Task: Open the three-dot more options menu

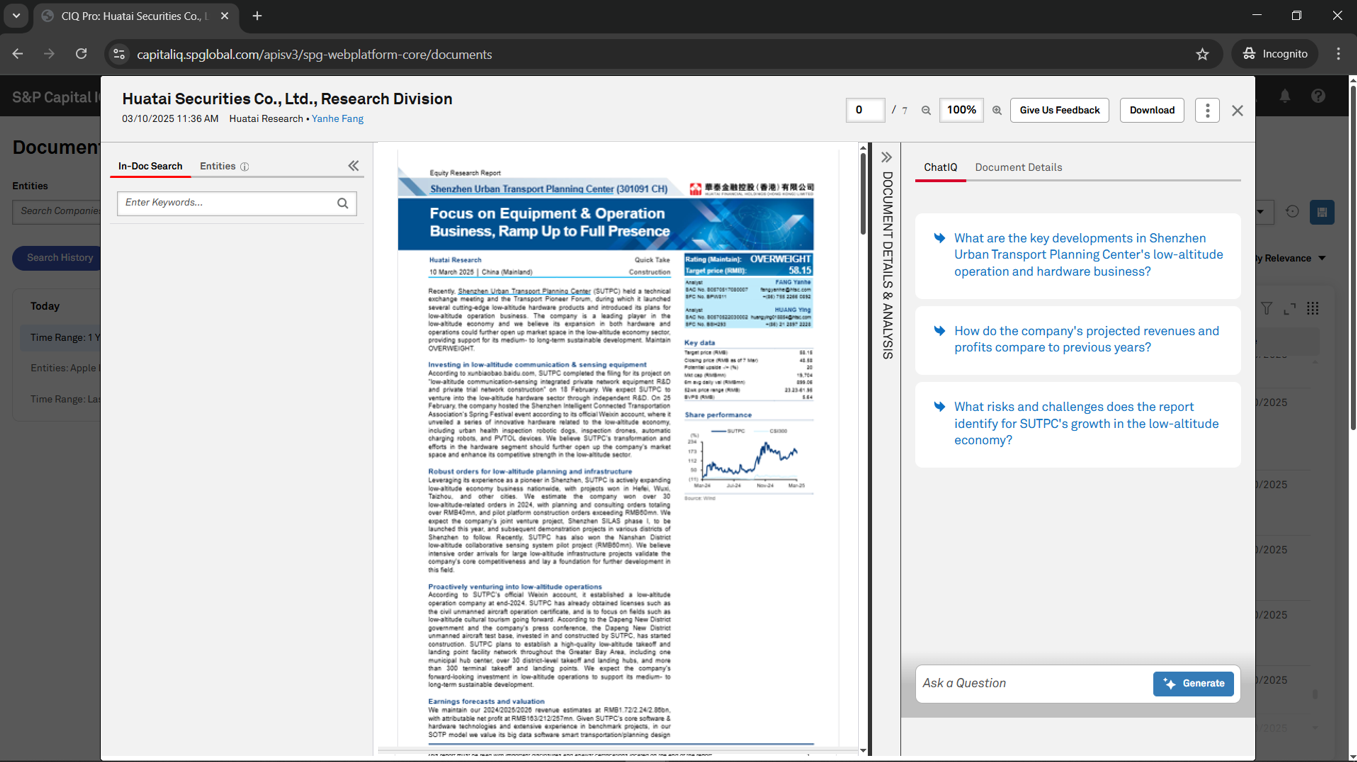Action: tap(1207, 110)
